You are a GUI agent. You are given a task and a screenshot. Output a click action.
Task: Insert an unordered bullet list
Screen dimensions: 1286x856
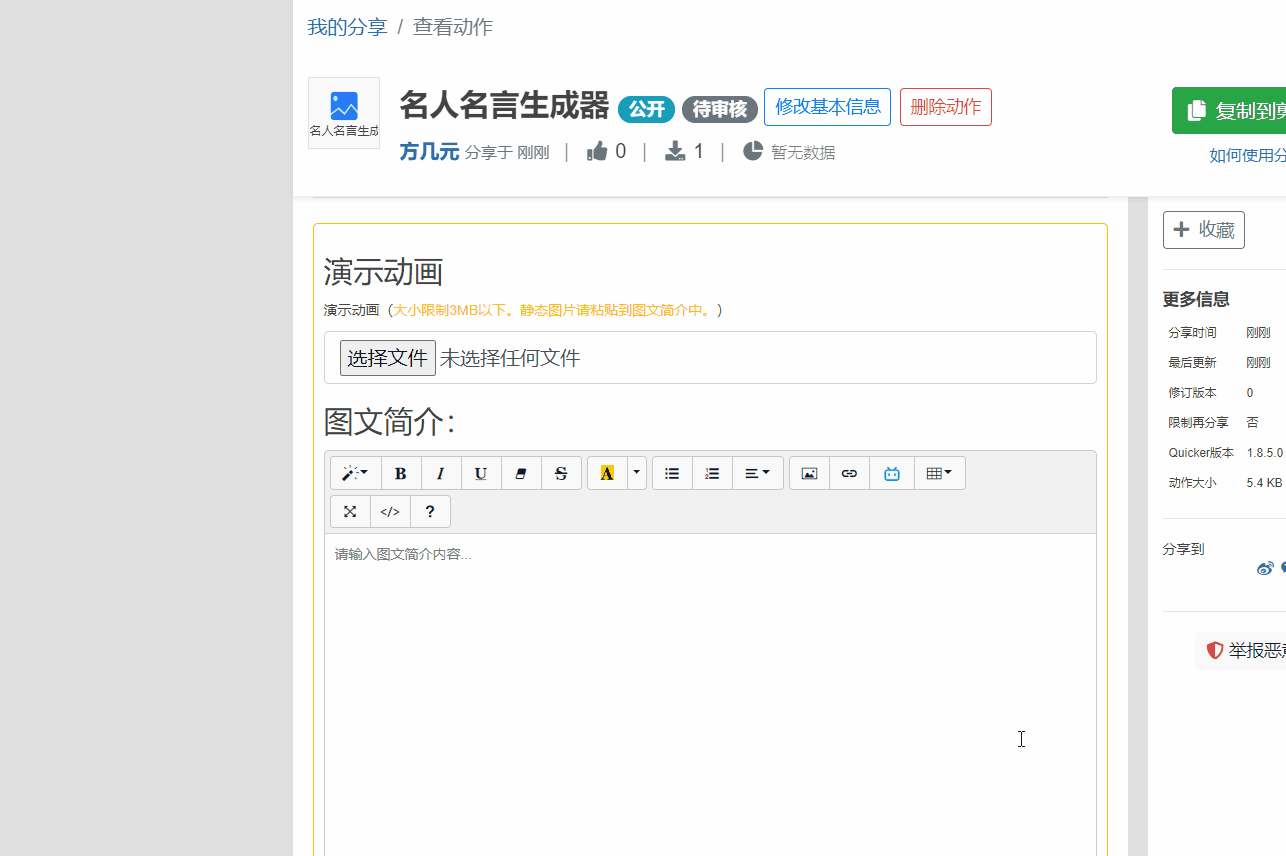click(x=672, y=473)
